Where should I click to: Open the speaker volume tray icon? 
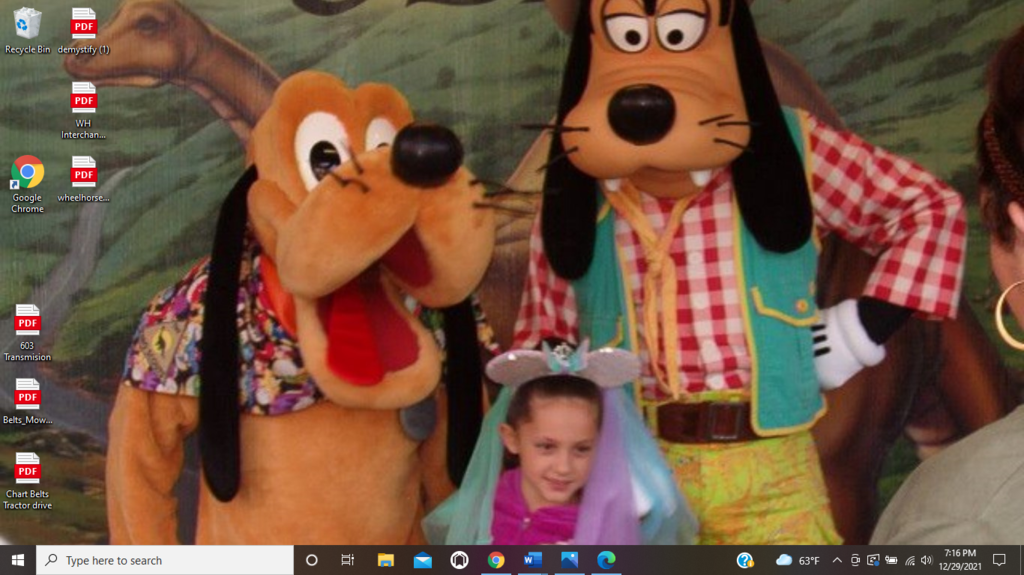(x=927, y=560)
